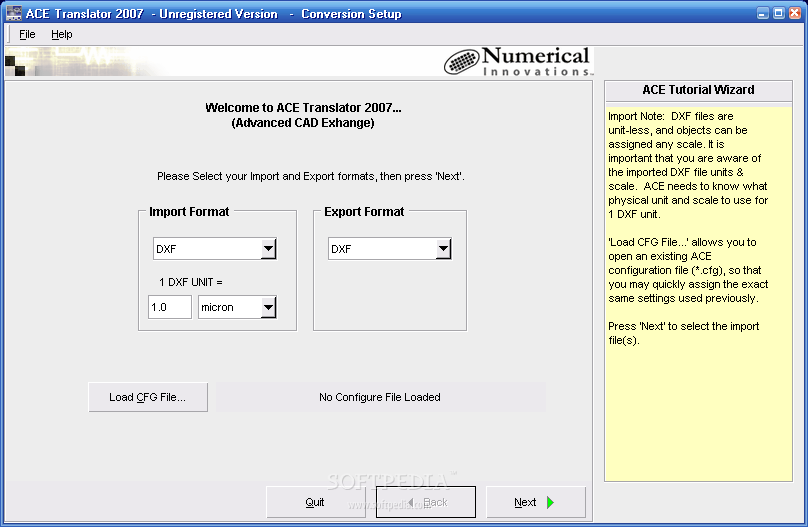
Task: Click the Import Format group label
Action: click(x=189, y=212)
